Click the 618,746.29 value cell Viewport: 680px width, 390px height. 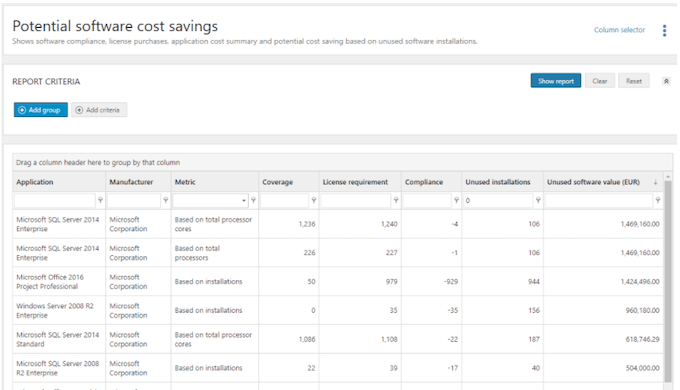click(x=603, y=339)
